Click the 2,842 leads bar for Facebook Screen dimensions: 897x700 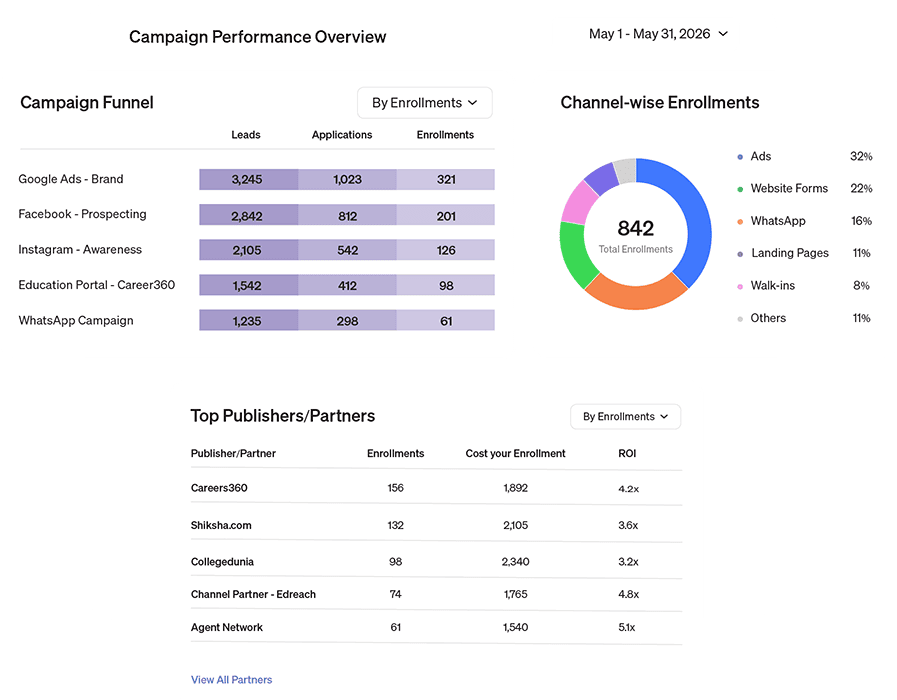click(x=248, y=215)
